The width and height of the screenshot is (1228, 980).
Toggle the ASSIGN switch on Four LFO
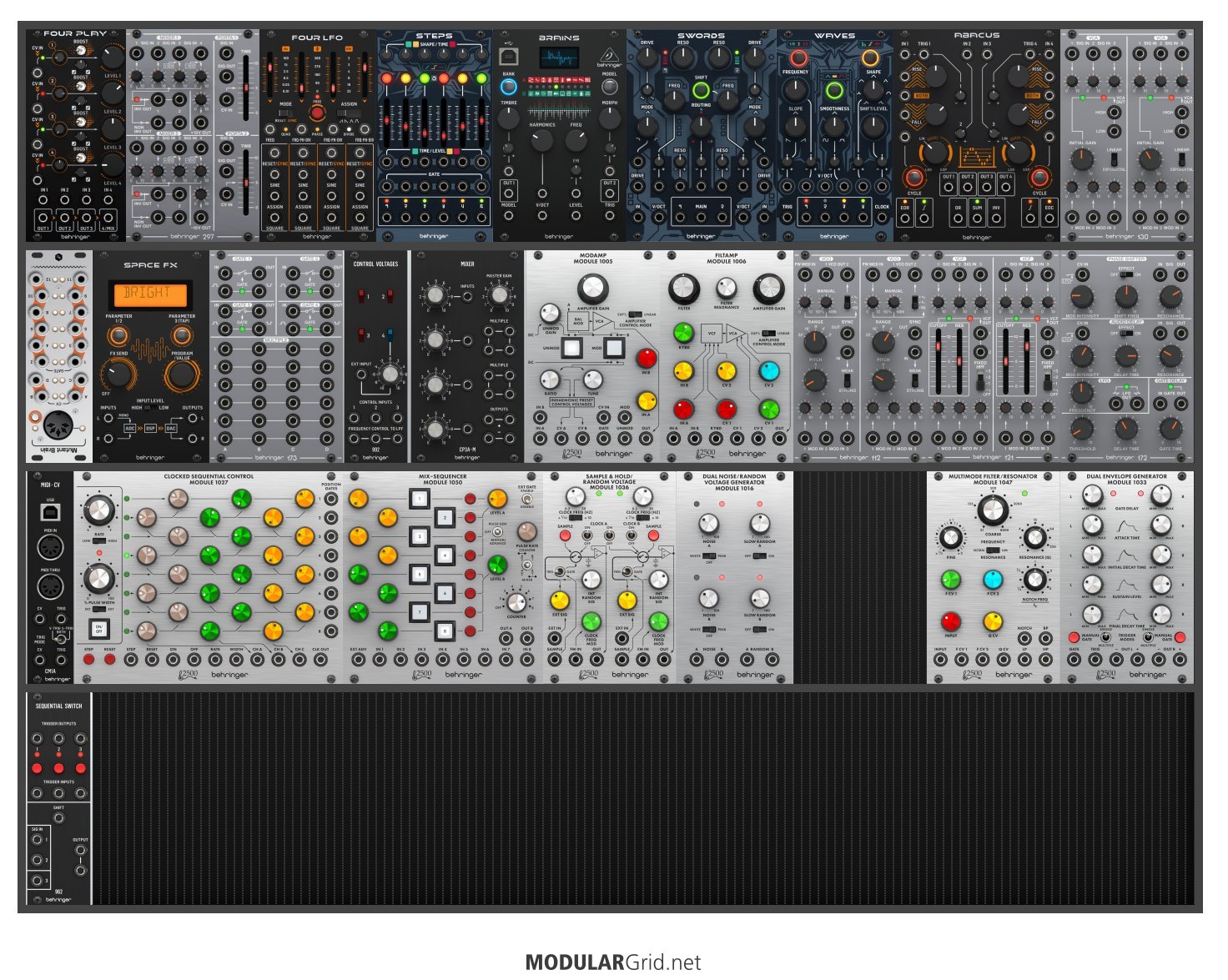[349, 115]
